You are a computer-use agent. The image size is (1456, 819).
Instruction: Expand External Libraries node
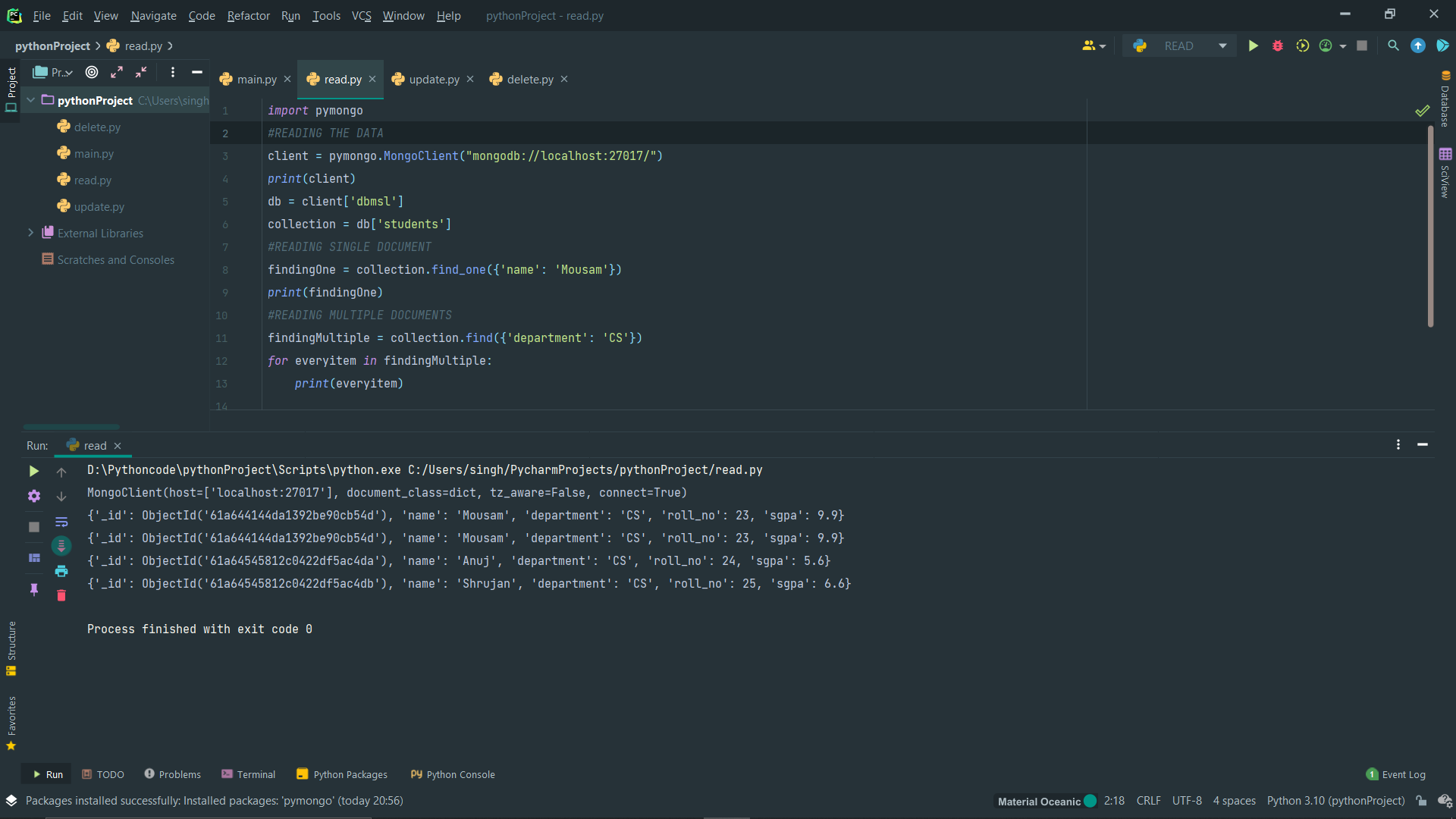coord(30,233)
